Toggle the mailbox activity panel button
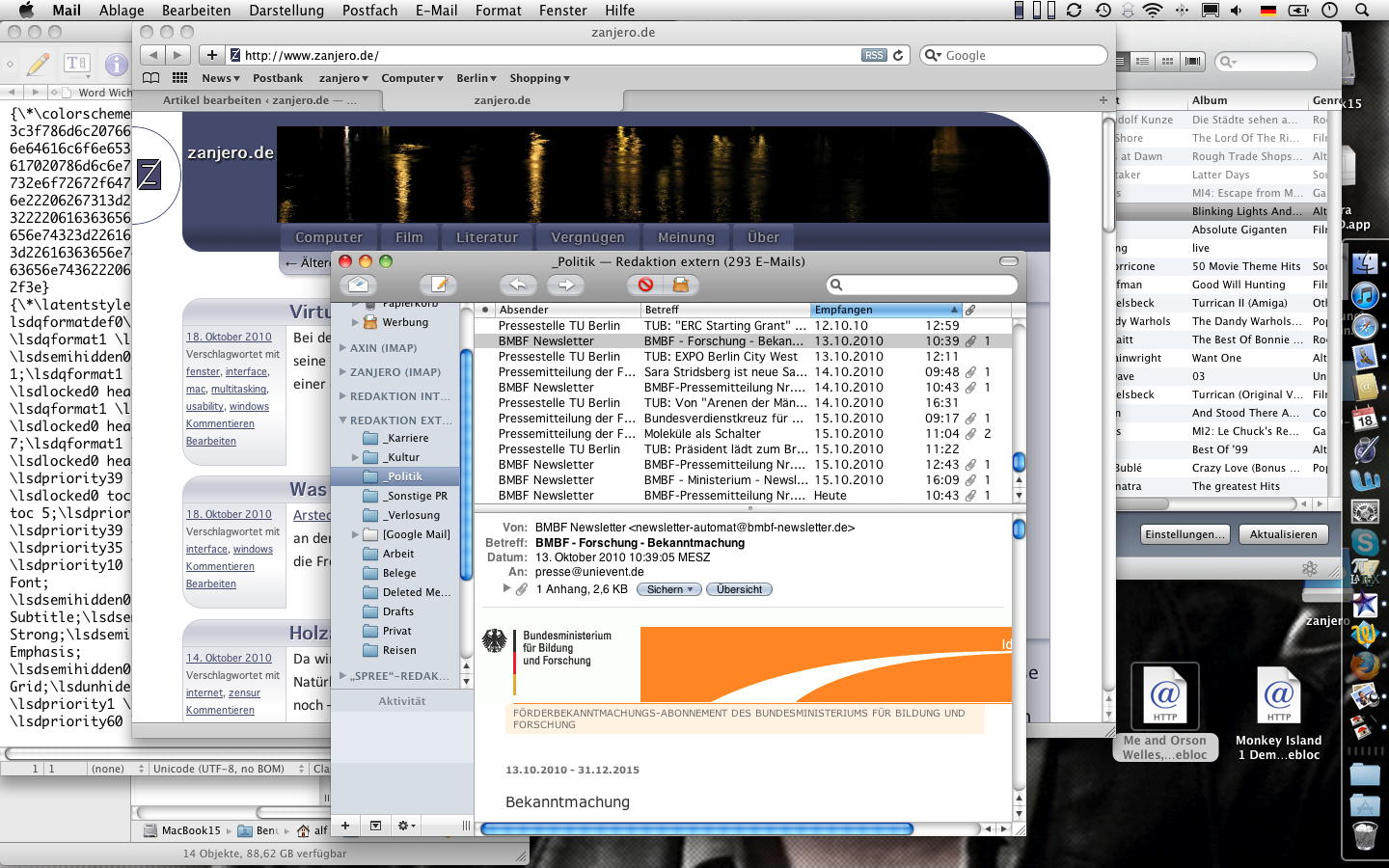The width and height of the screenshot is (1389, 868). [375, 826]
